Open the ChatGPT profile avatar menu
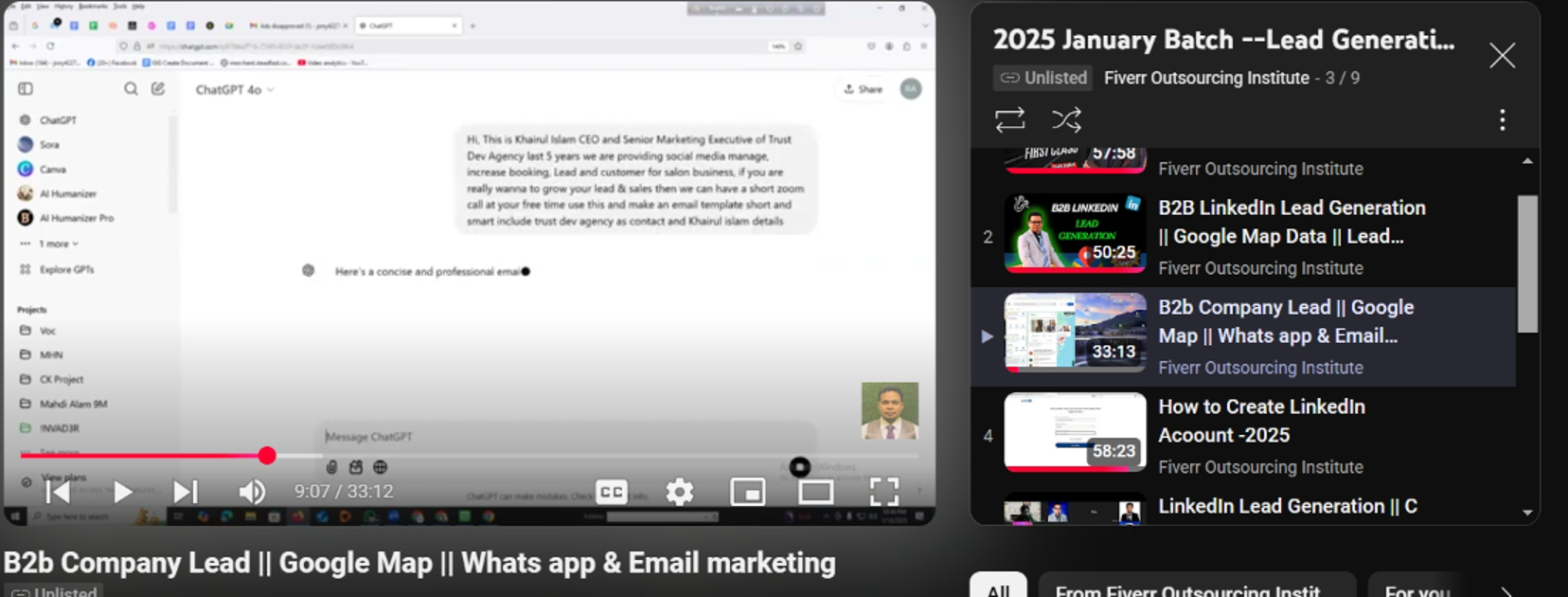Image resolution: width=1568 pixels, height=597 pixels. (x=911, y=89)
